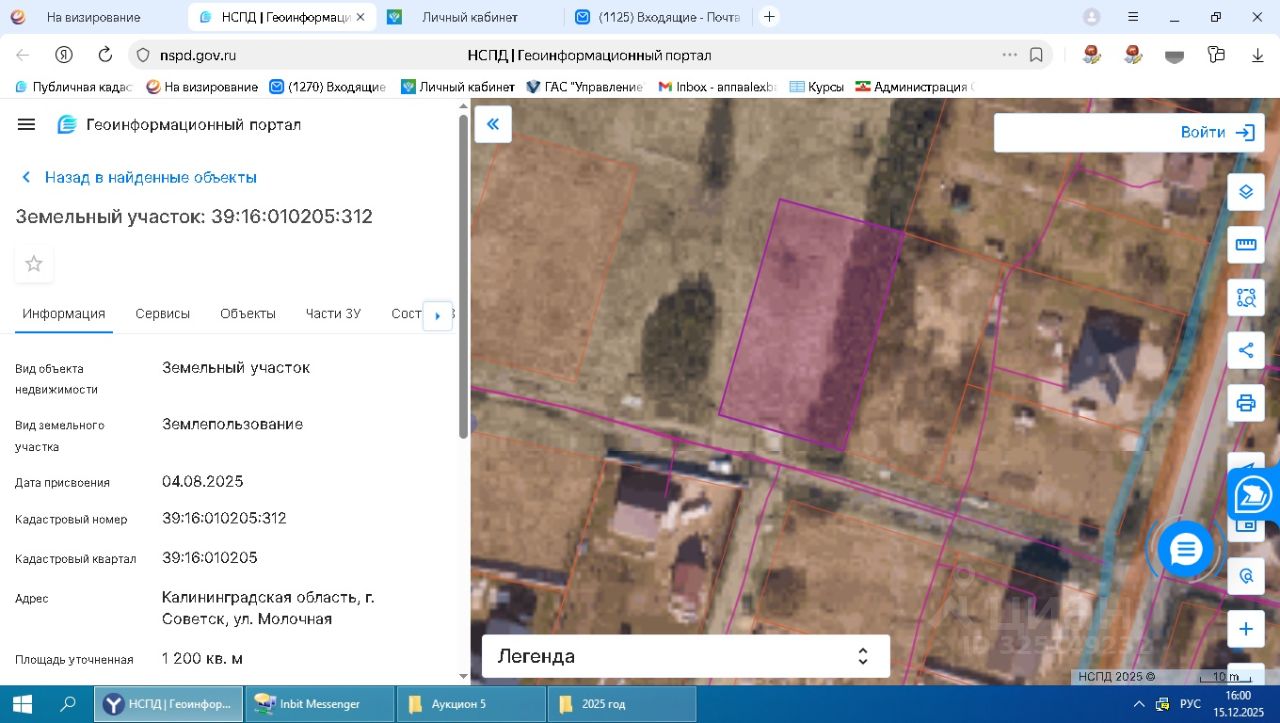
Task: Open Windows taskbar search
Action: coord(68,704)
